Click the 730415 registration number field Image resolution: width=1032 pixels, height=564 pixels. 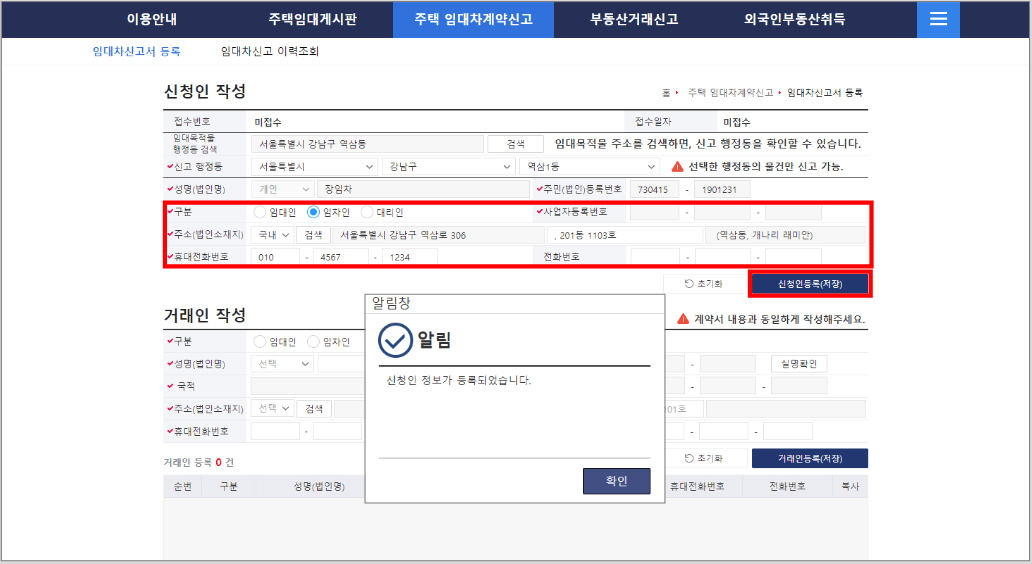[654, 190]
